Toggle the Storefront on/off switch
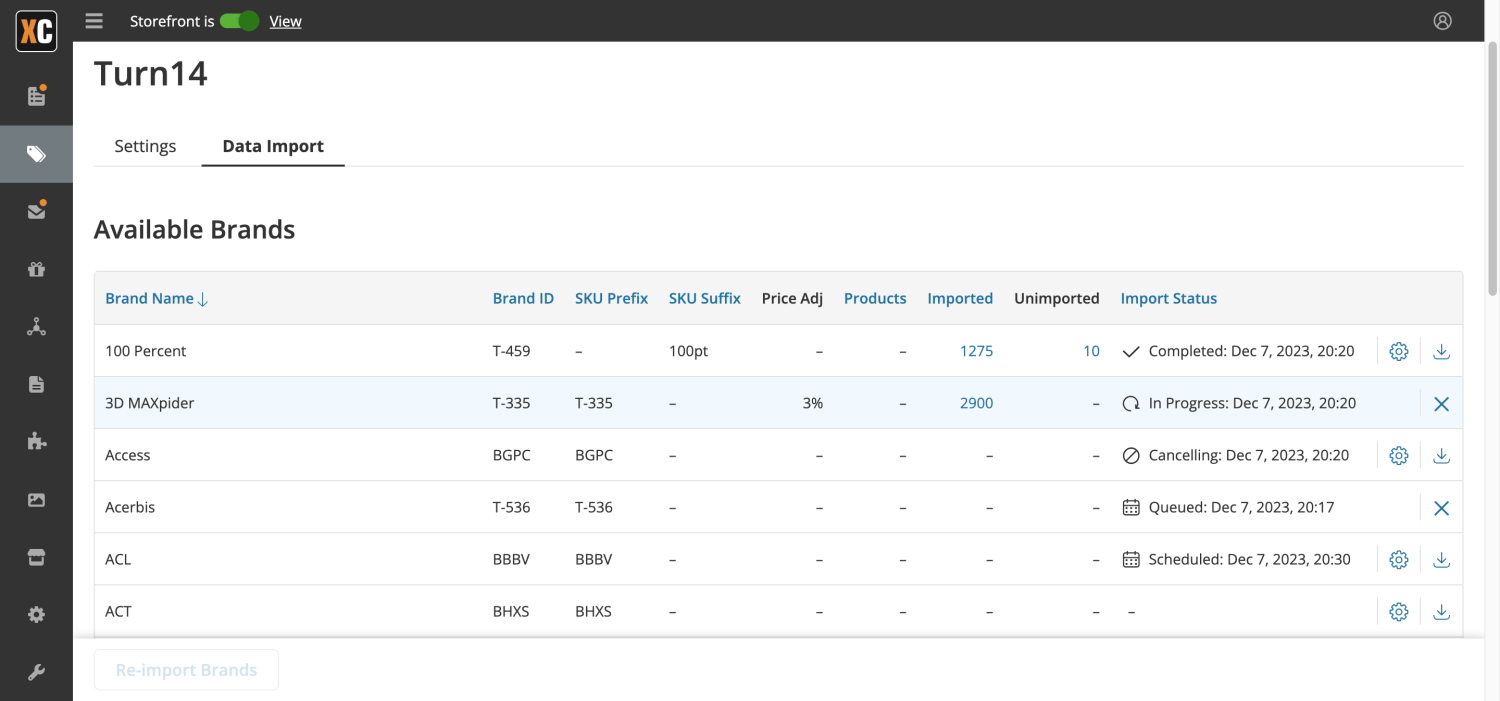Image resolution: width=1500 pixels, height=701 pixels. pos(240,21)
